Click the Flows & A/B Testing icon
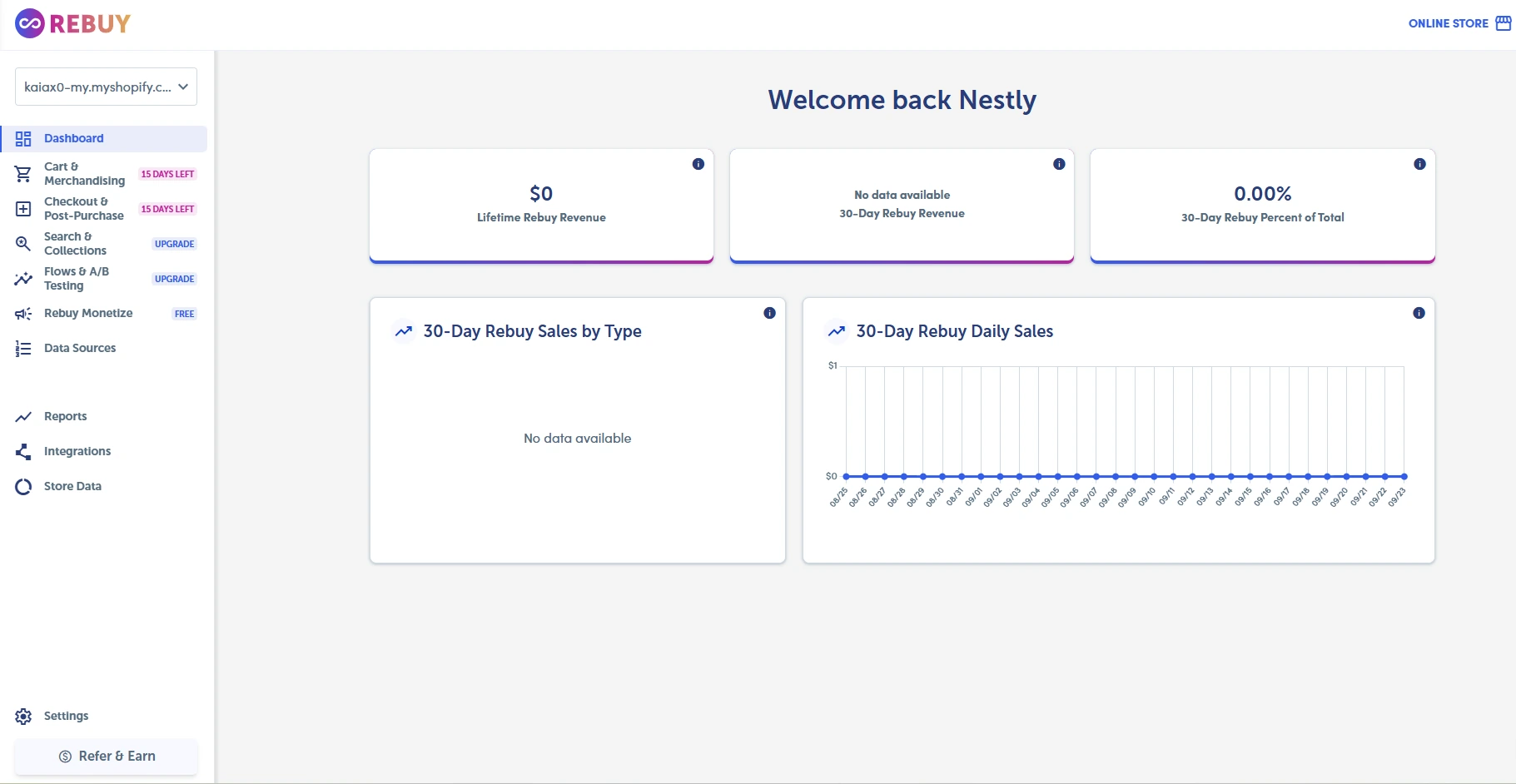The image size is (1516, 784). (x=23, y=279)
